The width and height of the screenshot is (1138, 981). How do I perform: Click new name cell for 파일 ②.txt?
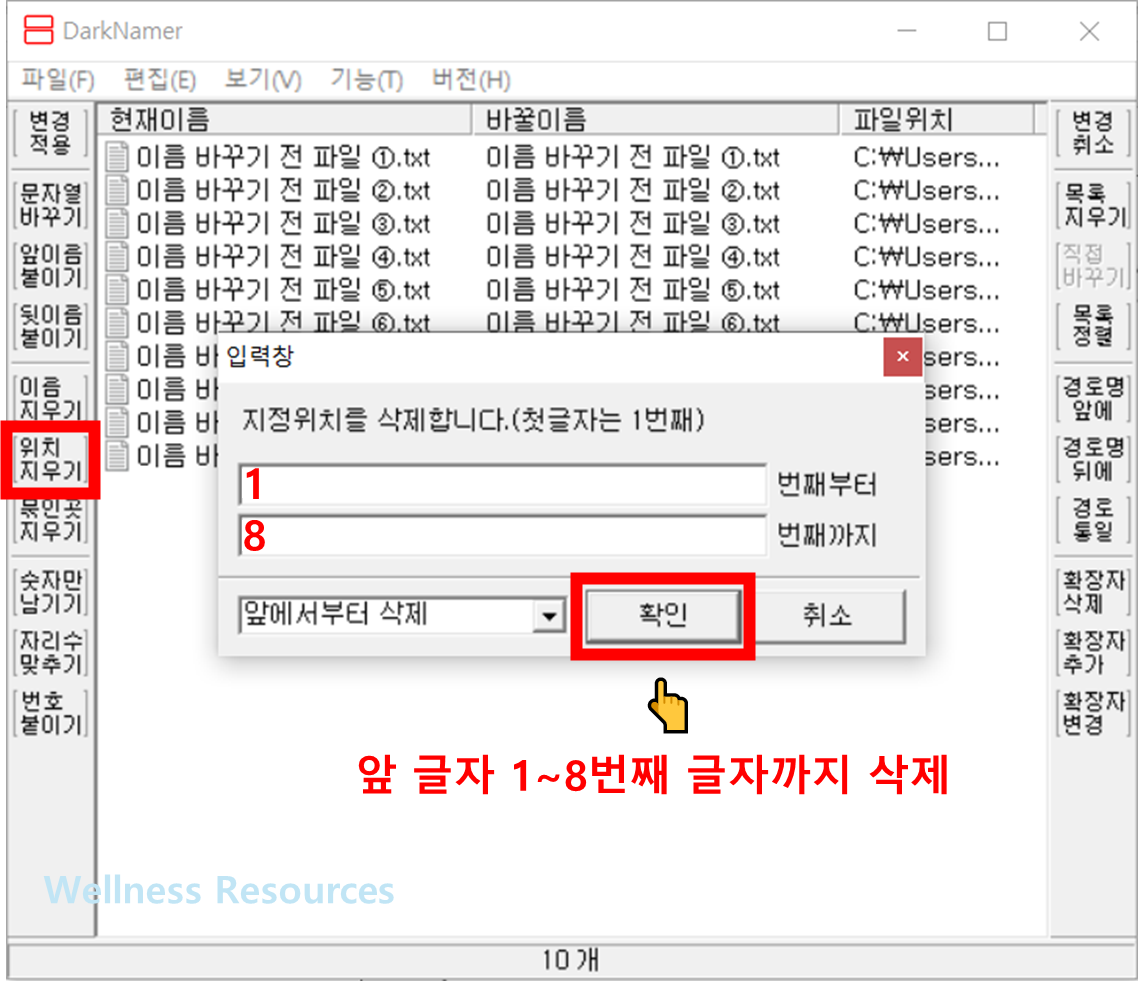pos(633,191)
